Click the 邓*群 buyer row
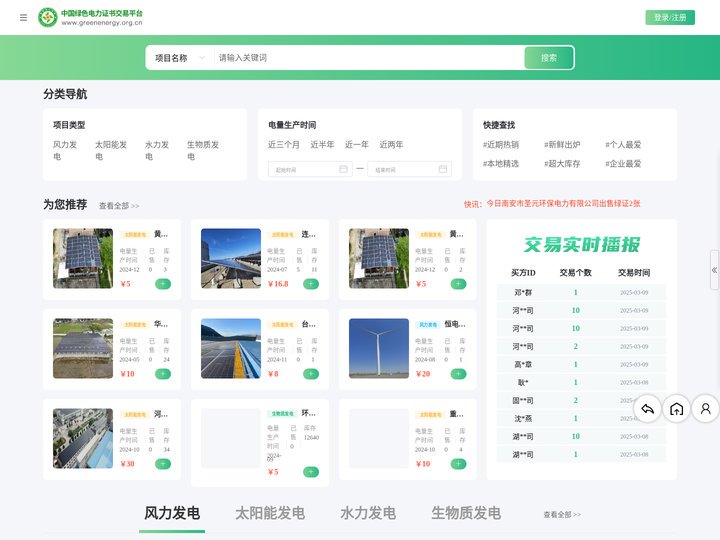 [581, 292]
